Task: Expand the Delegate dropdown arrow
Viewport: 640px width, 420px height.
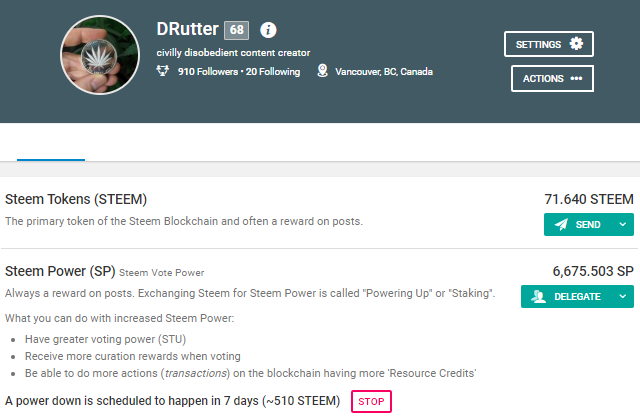Action: click(x=623, y=296)
